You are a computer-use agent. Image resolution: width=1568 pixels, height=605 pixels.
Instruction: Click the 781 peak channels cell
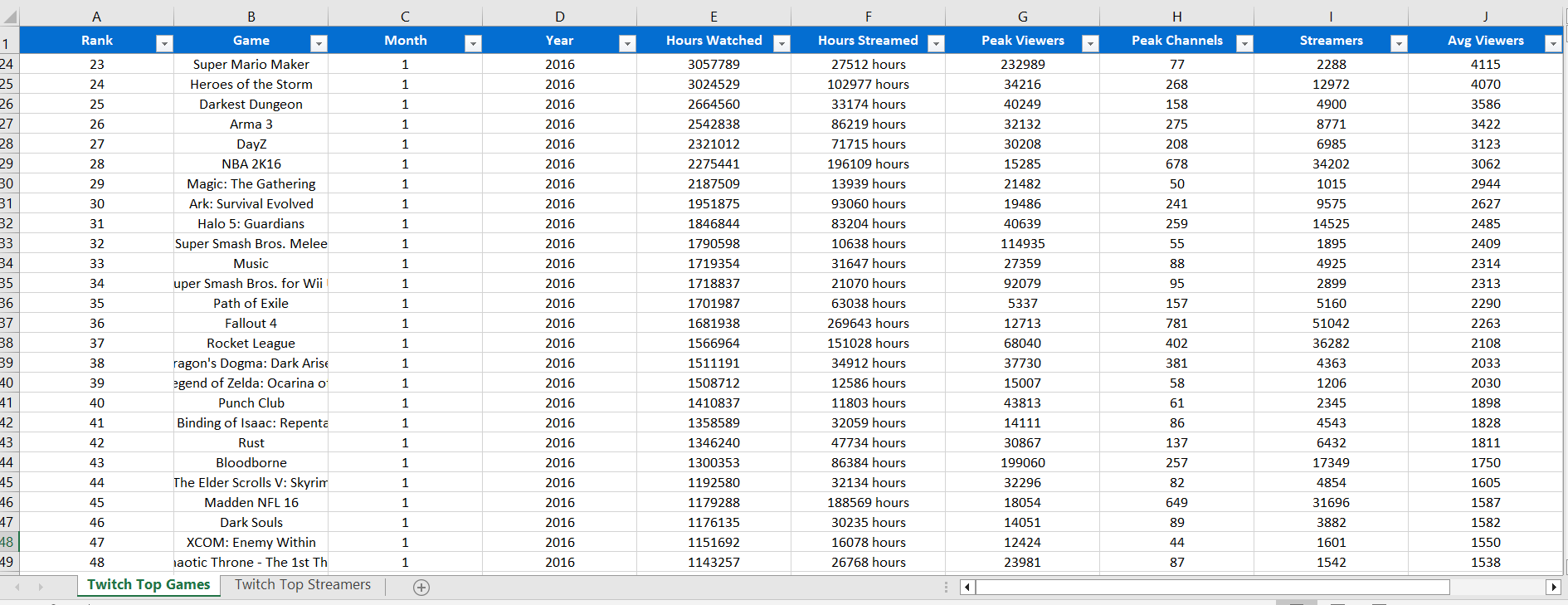(x=1176, y=323)
